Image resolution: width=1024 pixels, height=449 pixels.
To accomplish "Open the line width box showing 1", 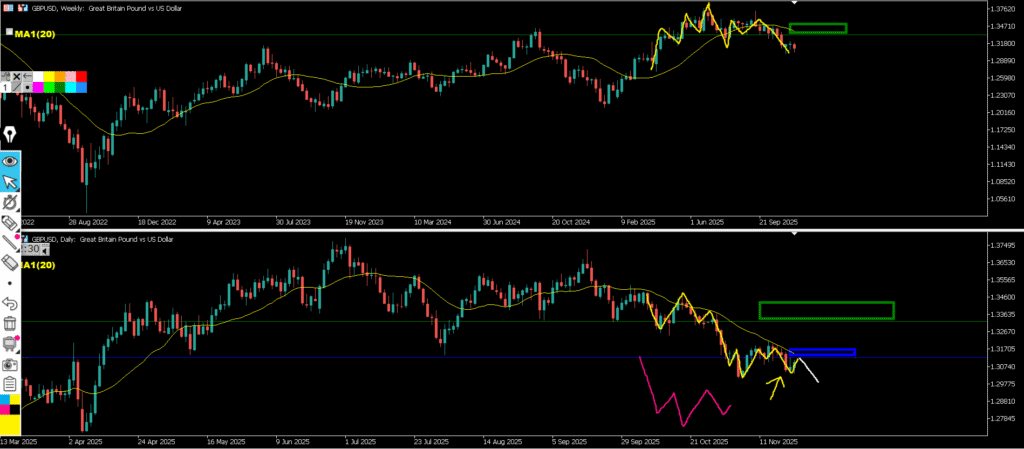I will click(x=5, y=87).
